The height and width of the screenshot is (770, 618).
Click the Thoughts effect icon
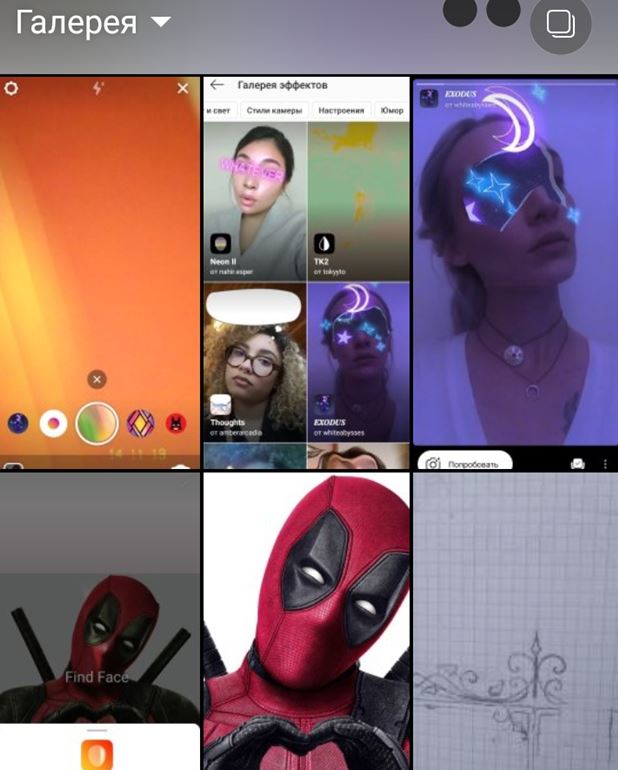click(x=221, y=405)
